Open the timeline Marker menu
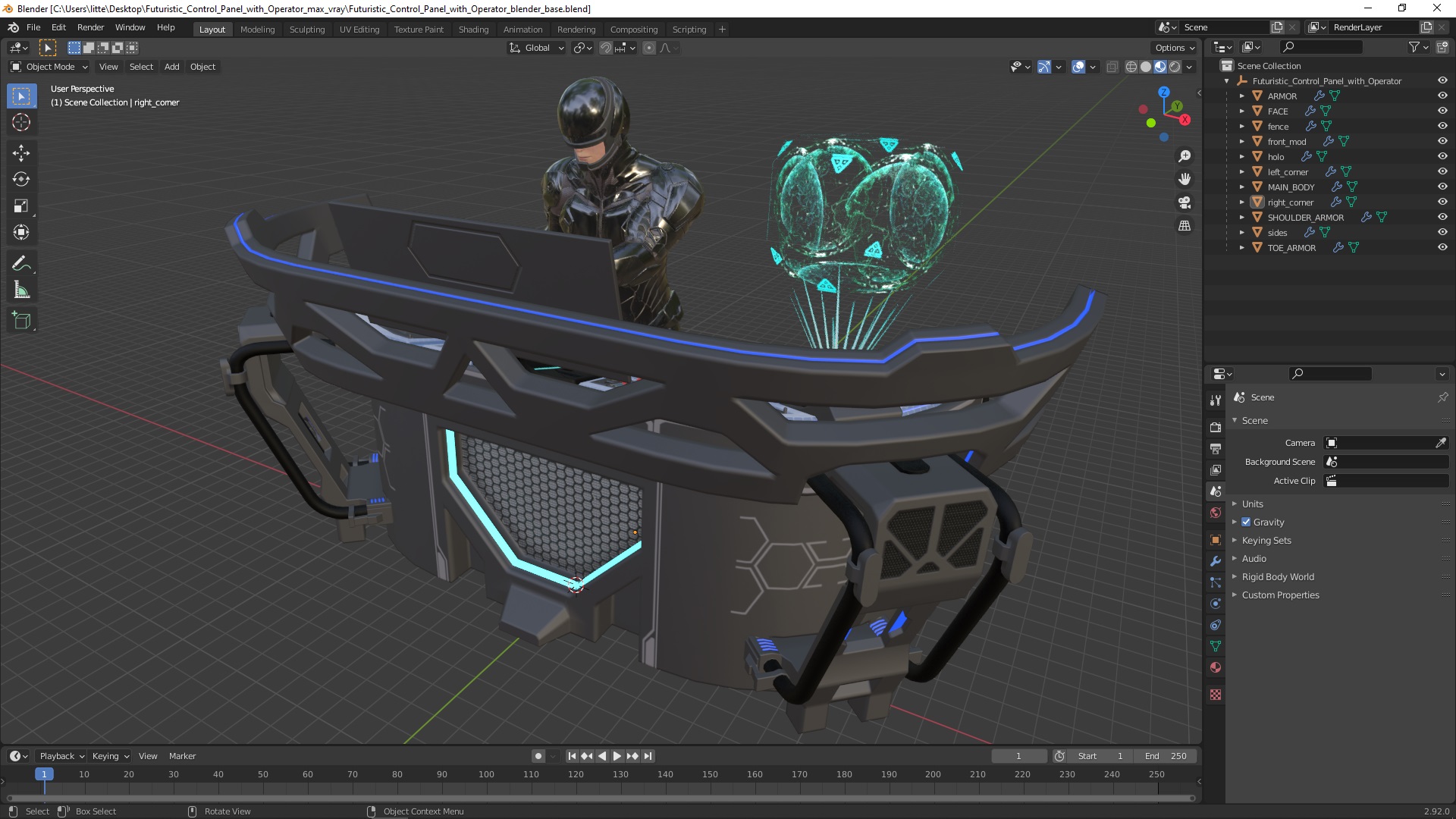1456x819 pixels. click(182, 756)
